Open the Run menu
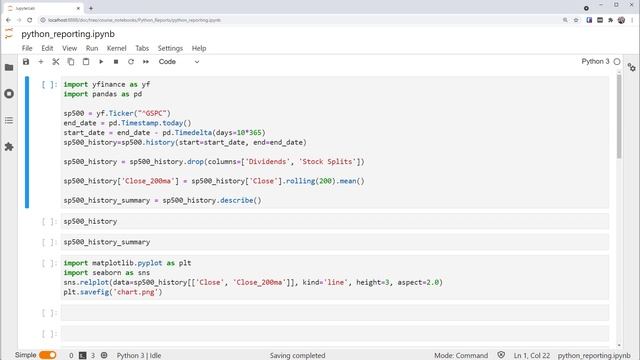The height and width of the screenshot is (360, 640). pos(92,48)
